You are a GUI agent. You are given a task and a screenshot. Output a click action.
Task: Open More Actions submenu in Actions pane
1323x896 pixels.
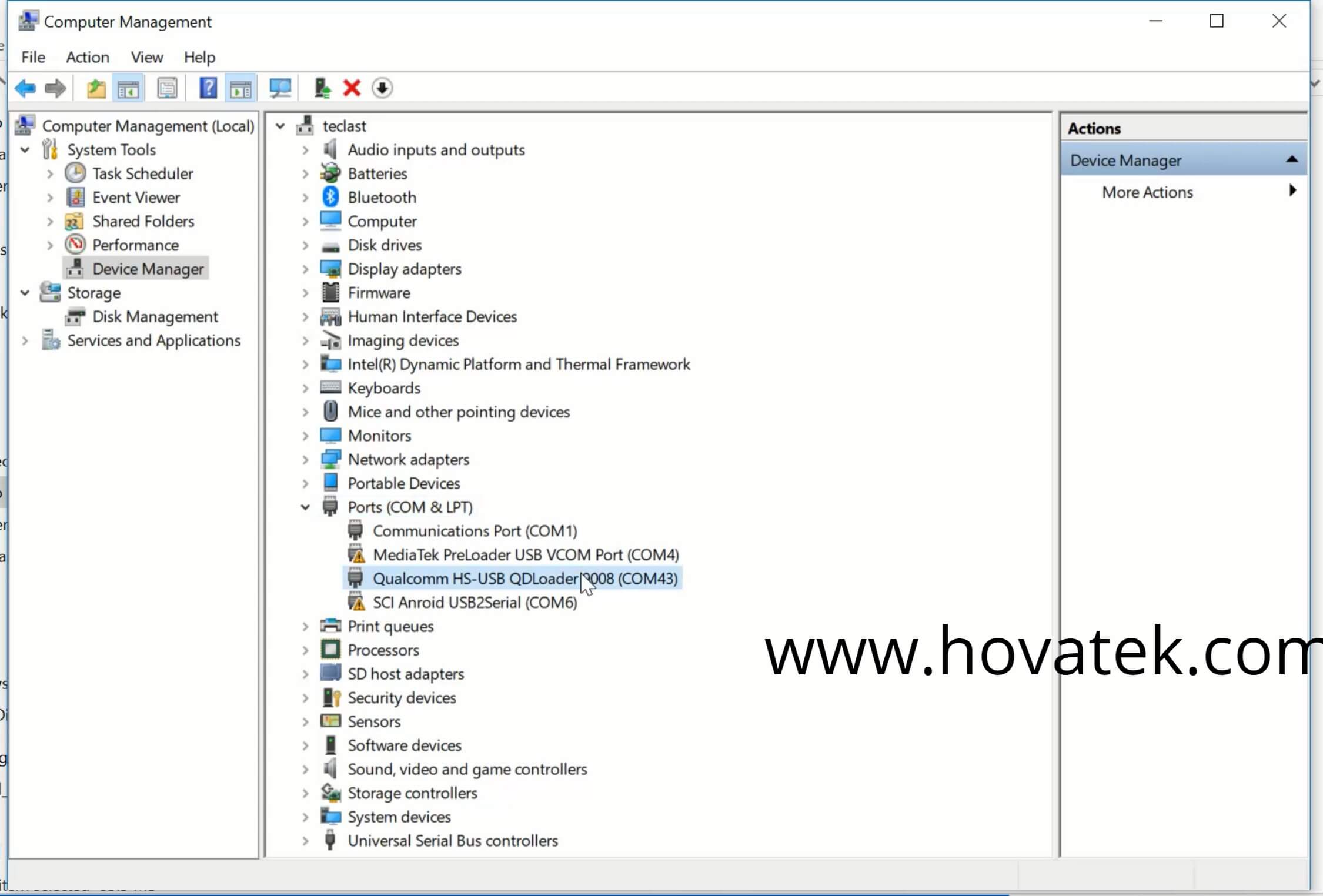click(1183, 192)
